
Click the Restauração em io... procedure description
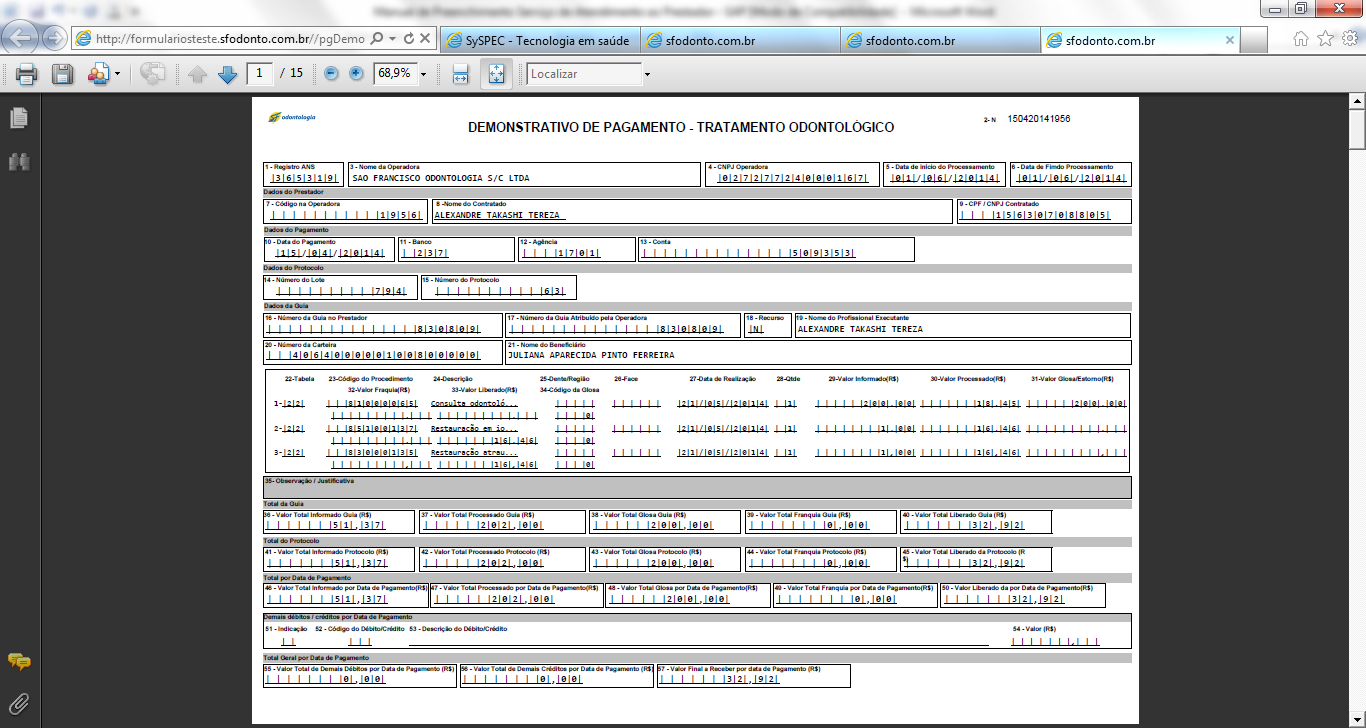click(475, 428)
